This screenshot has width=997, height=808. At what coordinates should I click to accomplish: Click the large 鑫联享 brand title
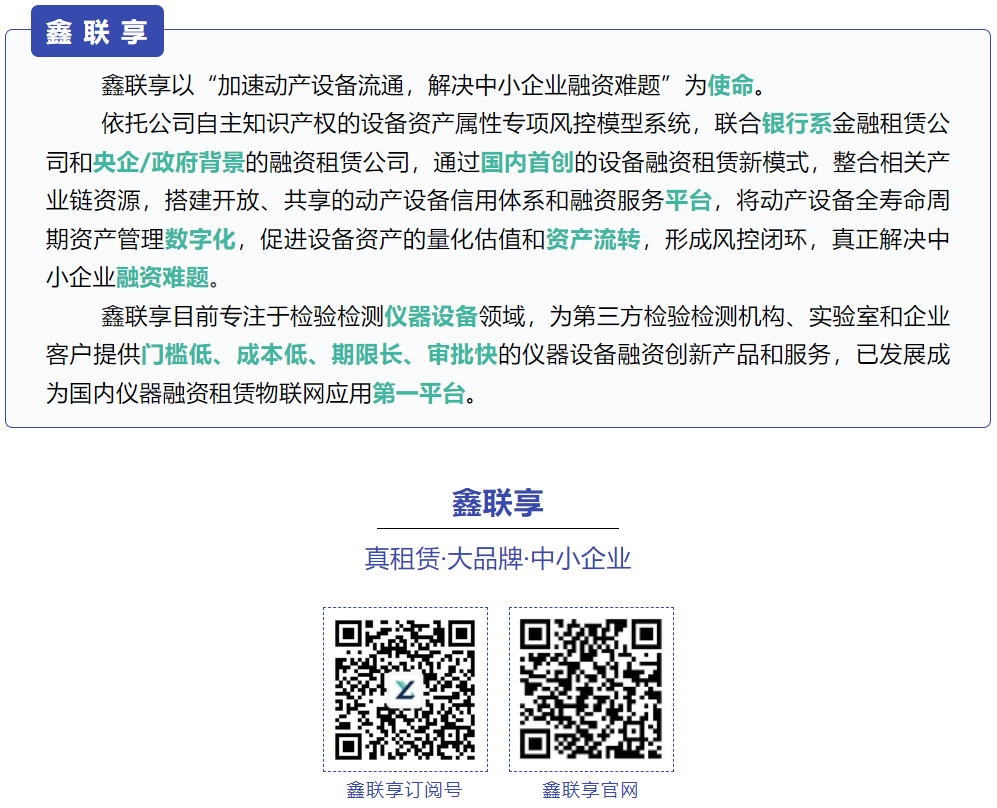(498, 503)
